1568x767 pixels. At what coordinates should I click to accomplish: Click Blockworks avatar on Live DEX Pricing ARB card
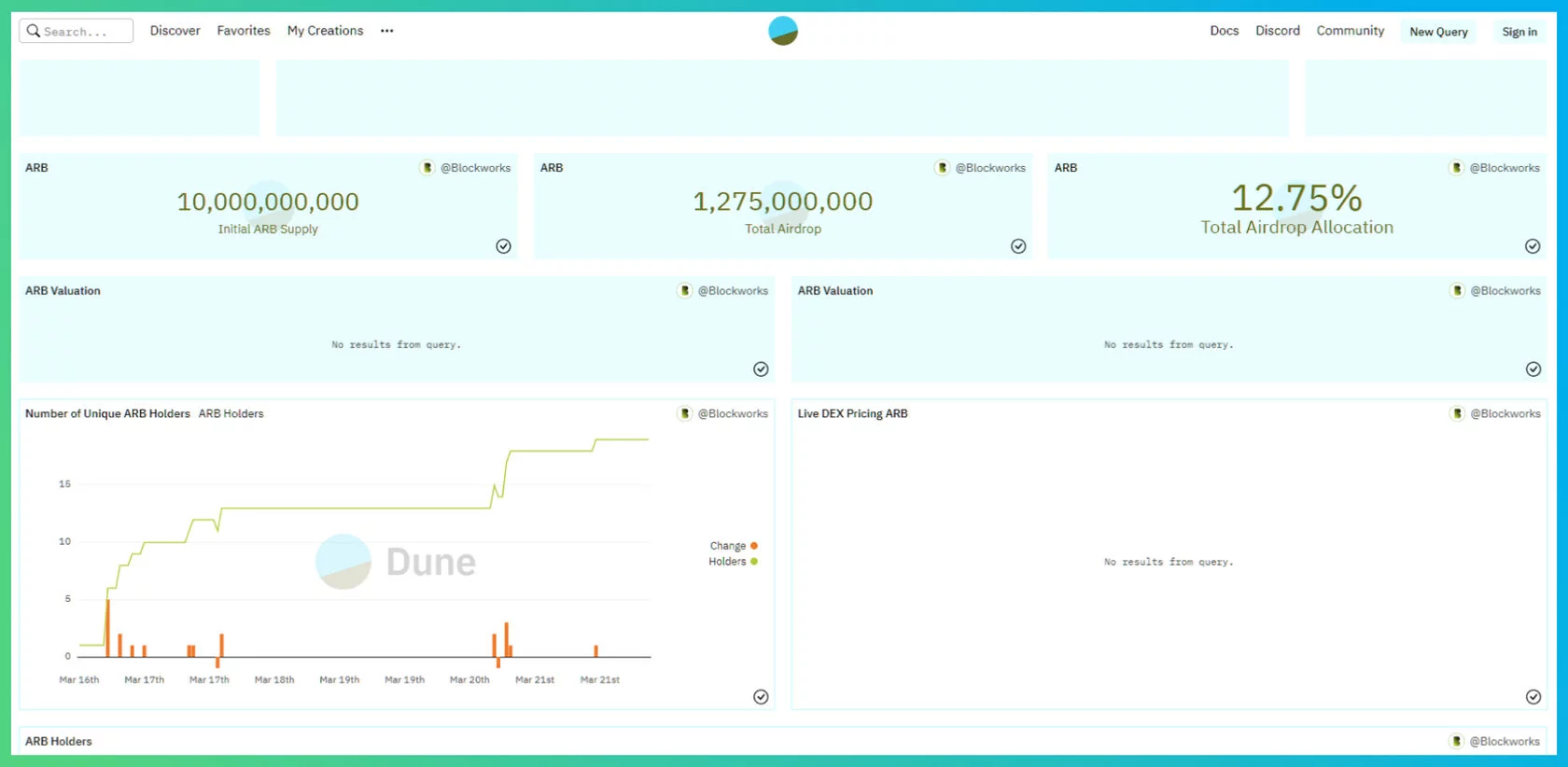1457,414
